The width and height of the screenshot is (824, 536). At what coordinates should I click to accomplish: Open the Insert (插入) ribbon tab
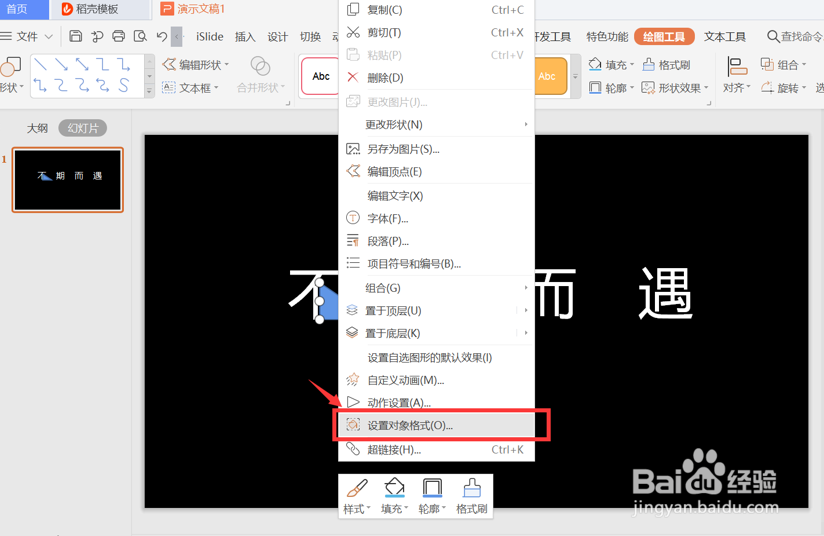[245, 36]
